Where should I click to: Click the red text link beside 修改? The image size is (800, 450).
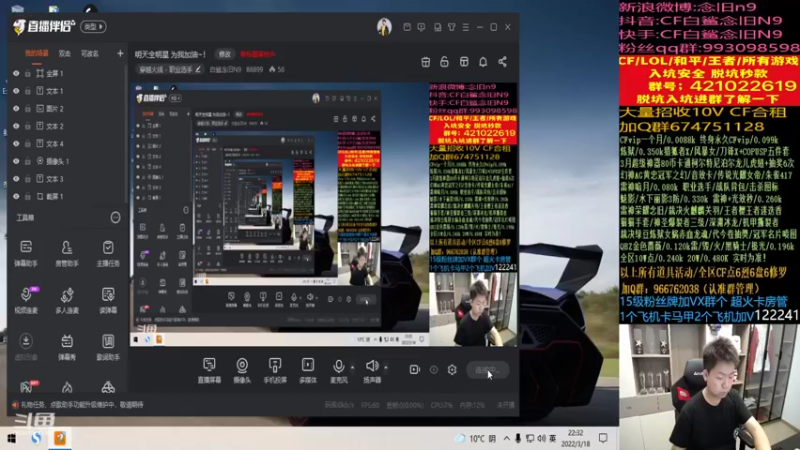click(x=258, y=54)
